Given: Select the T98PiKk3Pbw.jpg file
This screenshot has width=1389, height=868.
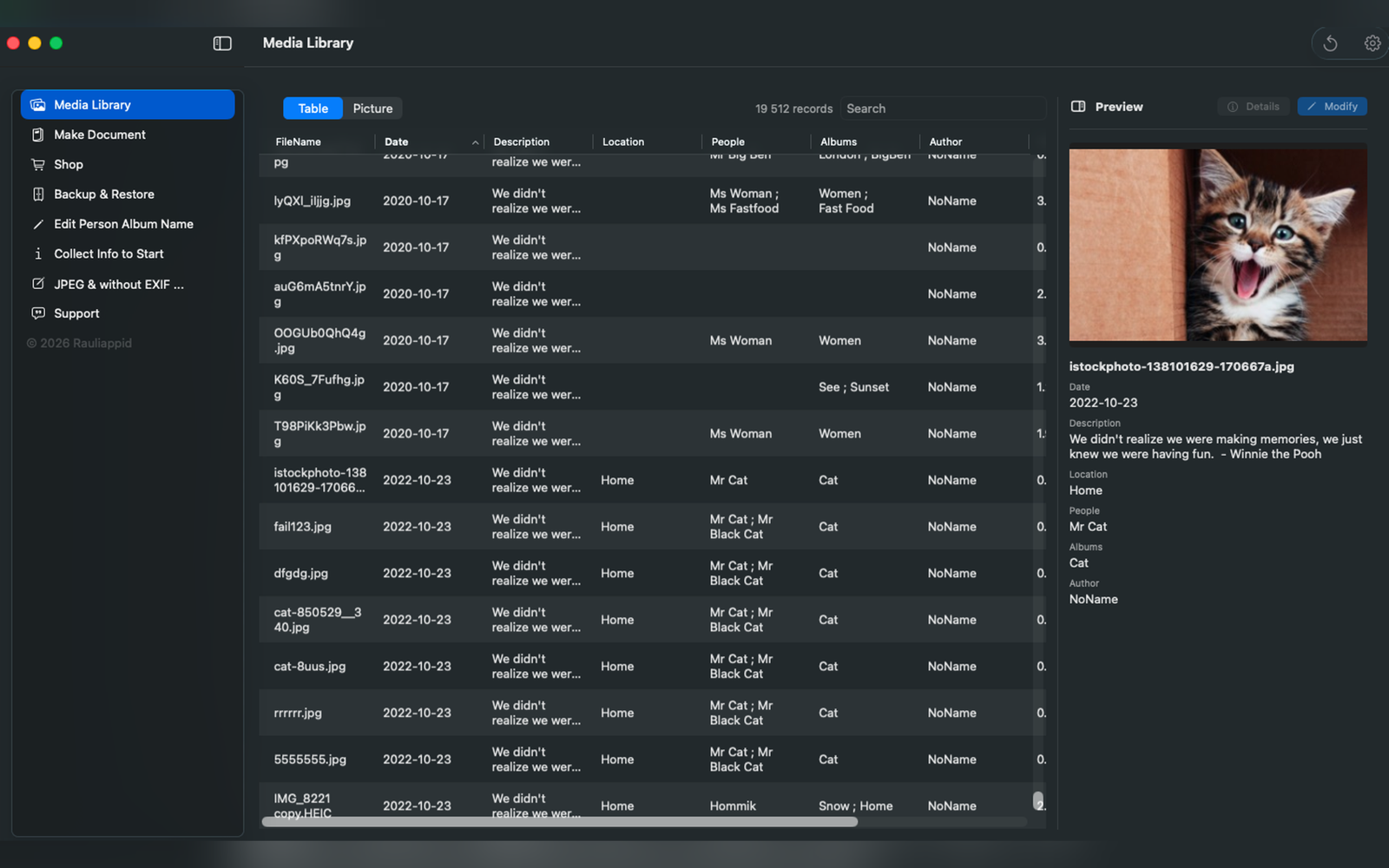Looking at the screenshot, I should (x=653, y=433).
